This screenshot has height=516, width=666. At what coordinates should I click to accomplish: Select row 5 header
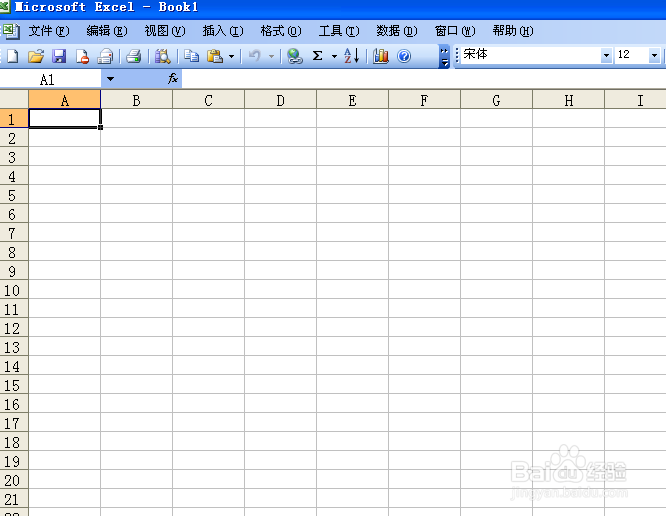14,195
